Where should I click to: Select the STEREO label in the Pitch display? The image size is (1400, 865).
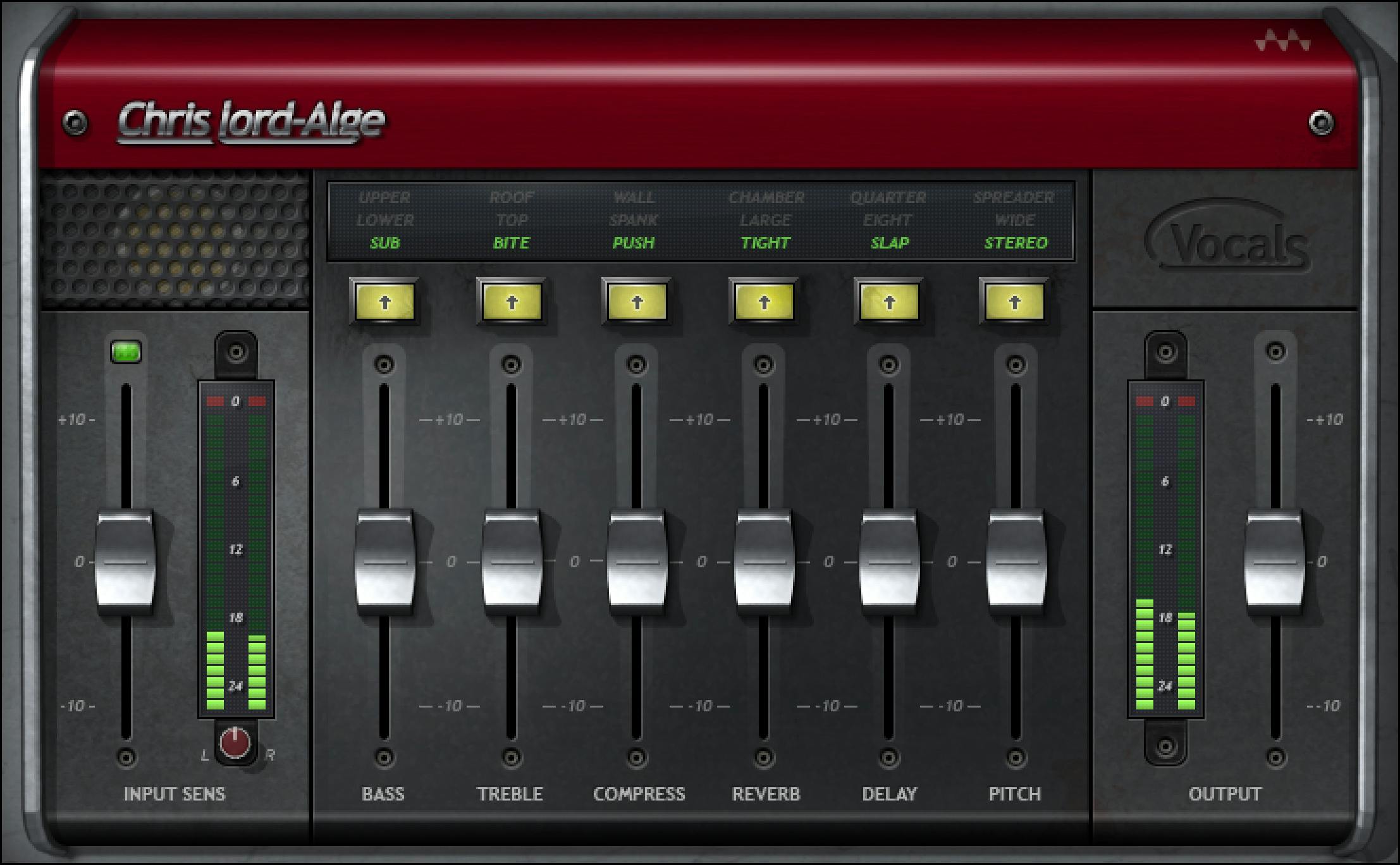point(1017,243)
